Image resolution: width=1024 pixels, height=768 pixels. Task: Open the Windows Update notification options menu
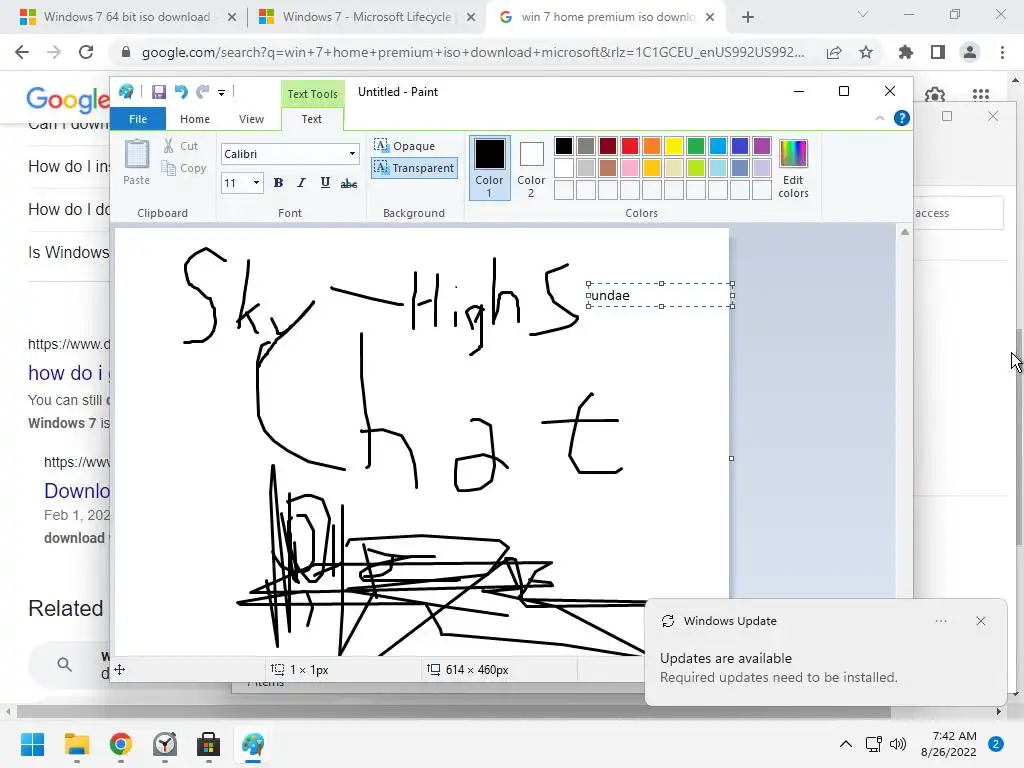pyautogui.click(x=940, y=621)
